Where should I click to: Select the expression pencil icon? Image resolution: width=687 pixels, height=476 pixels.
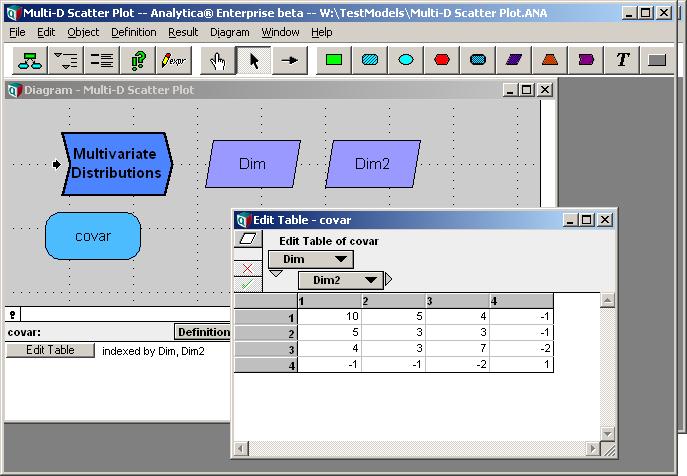(x=174, y=60)
